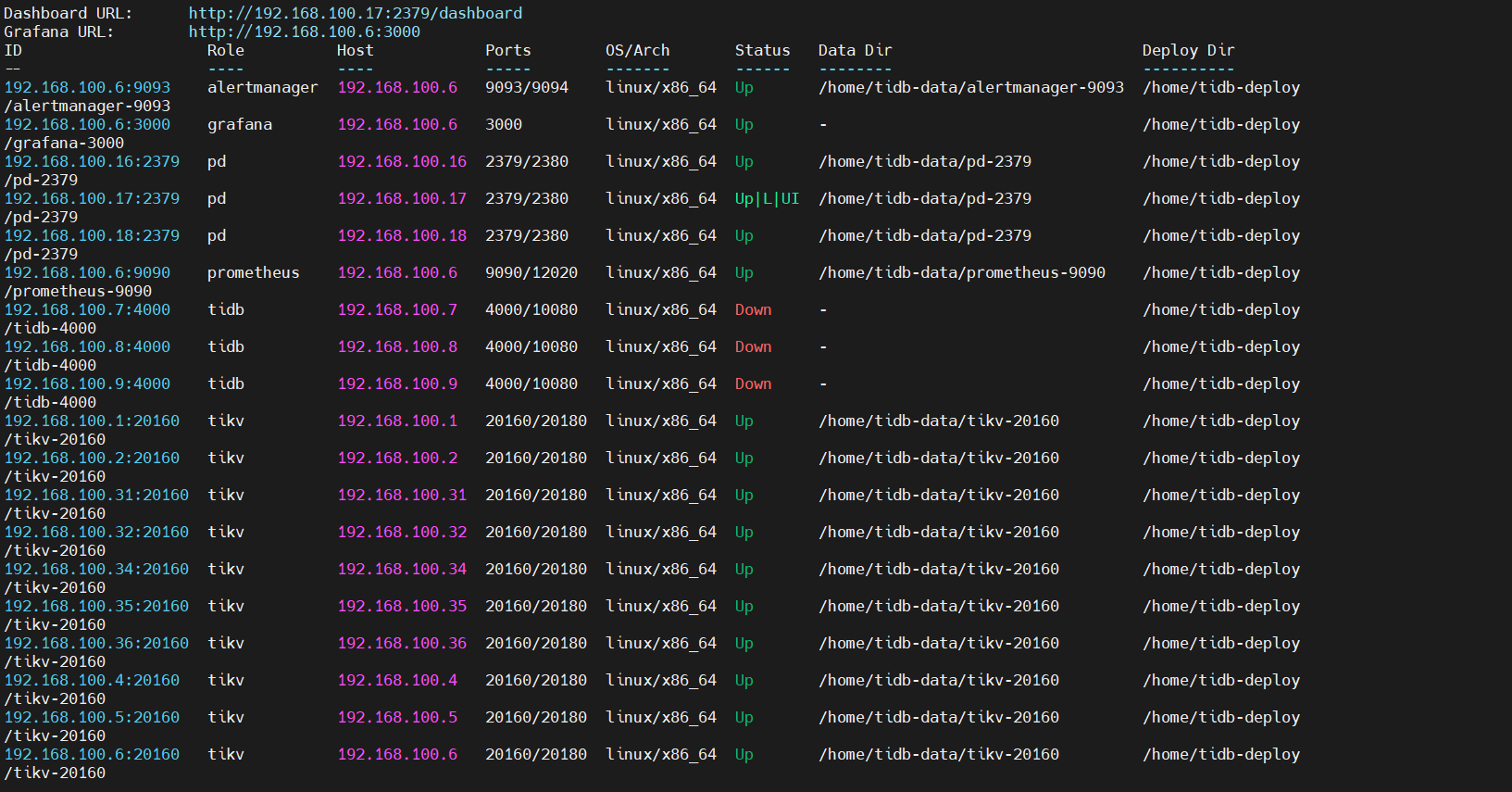Image resolution: width=1512 pixels, height=792 pixels.
Task: Click the Status column header
Action: [762, 50]
